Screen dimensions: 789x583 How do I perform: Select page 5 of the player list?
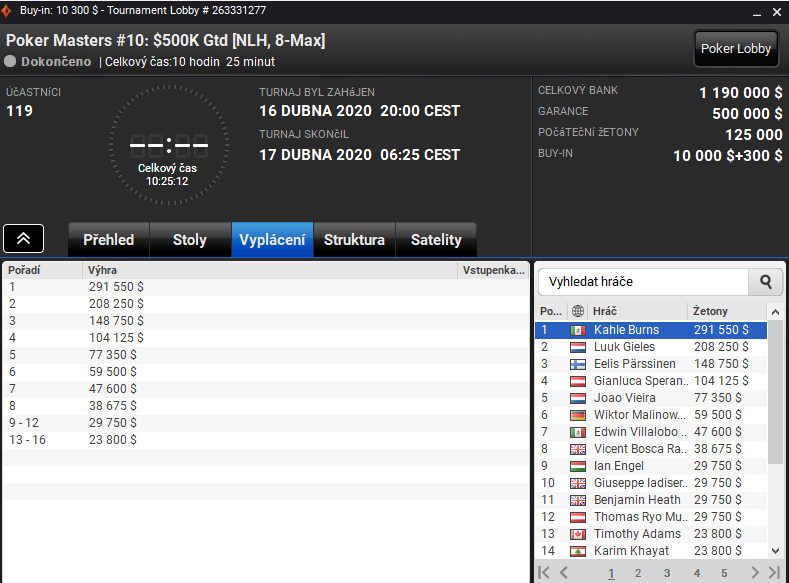click(724, 573)
